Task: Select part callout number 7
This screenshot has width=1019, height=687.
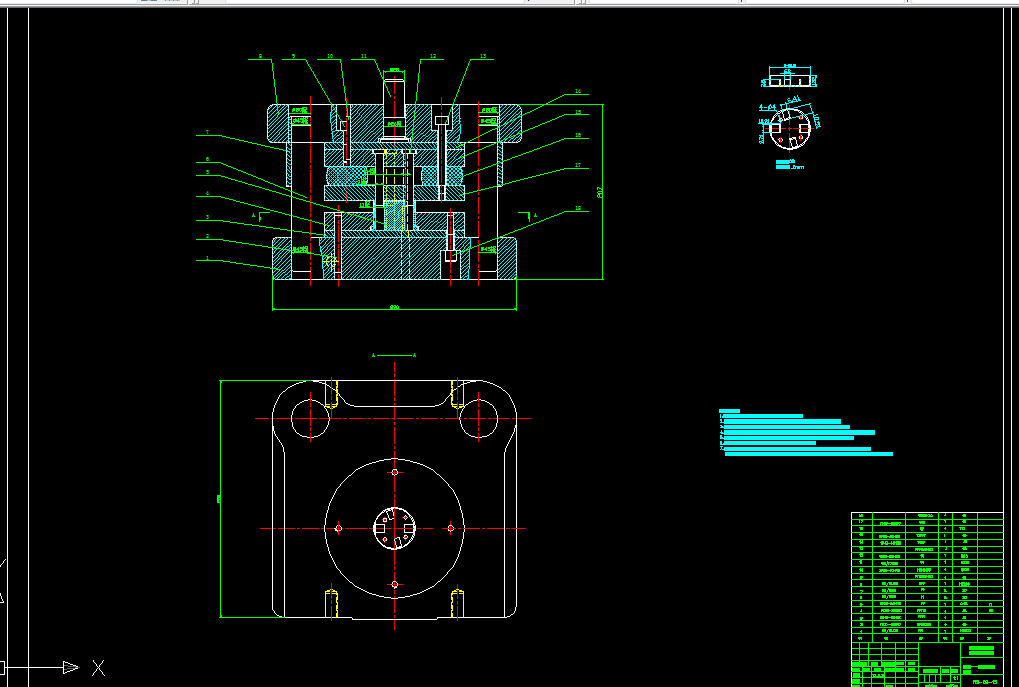Action: pyautogui.click(x=207, y=133)
